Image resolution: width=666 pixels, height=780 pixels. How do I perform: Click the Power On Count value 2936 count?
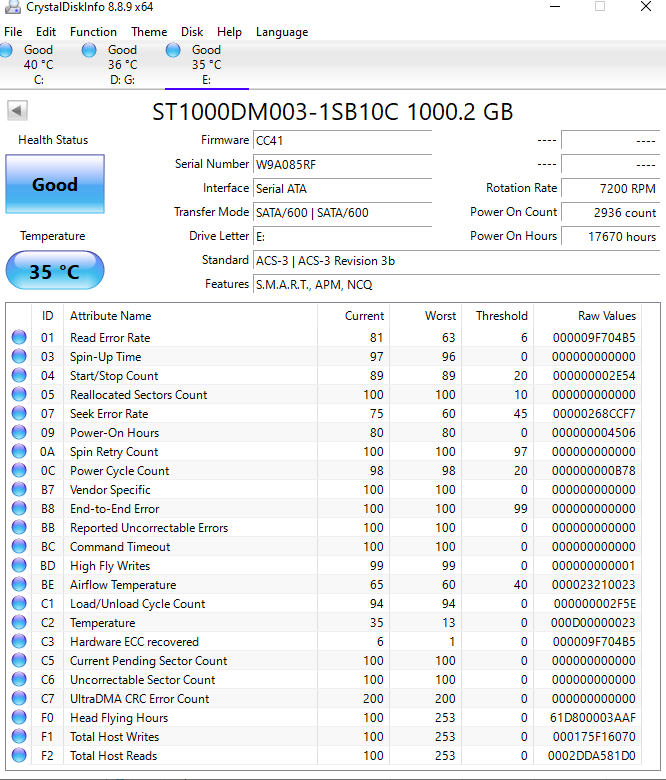610,212
